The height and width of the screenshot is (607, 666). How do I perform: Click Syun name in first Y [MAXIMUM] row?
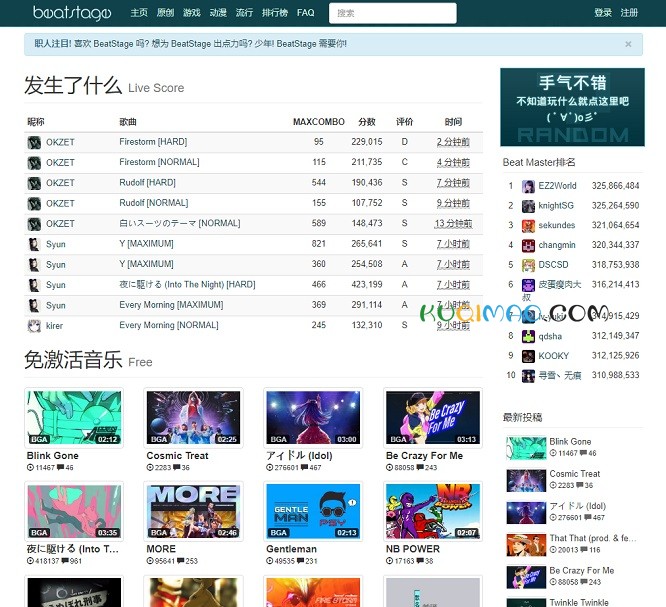56,244
